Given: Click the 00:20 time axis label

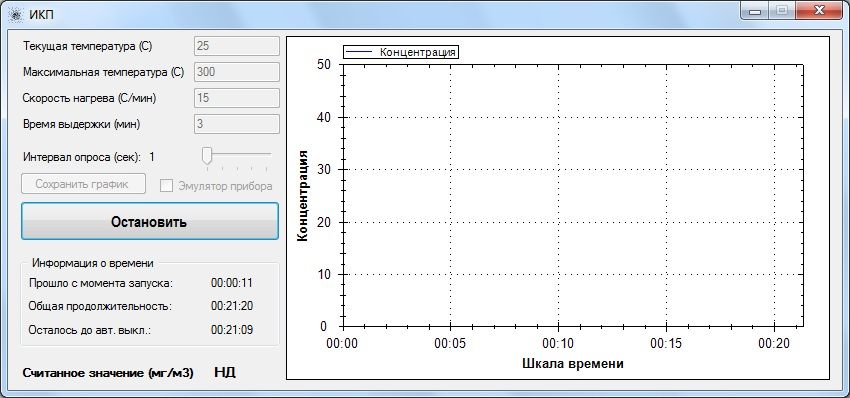Looking at the screenshot, I should 774,343.
